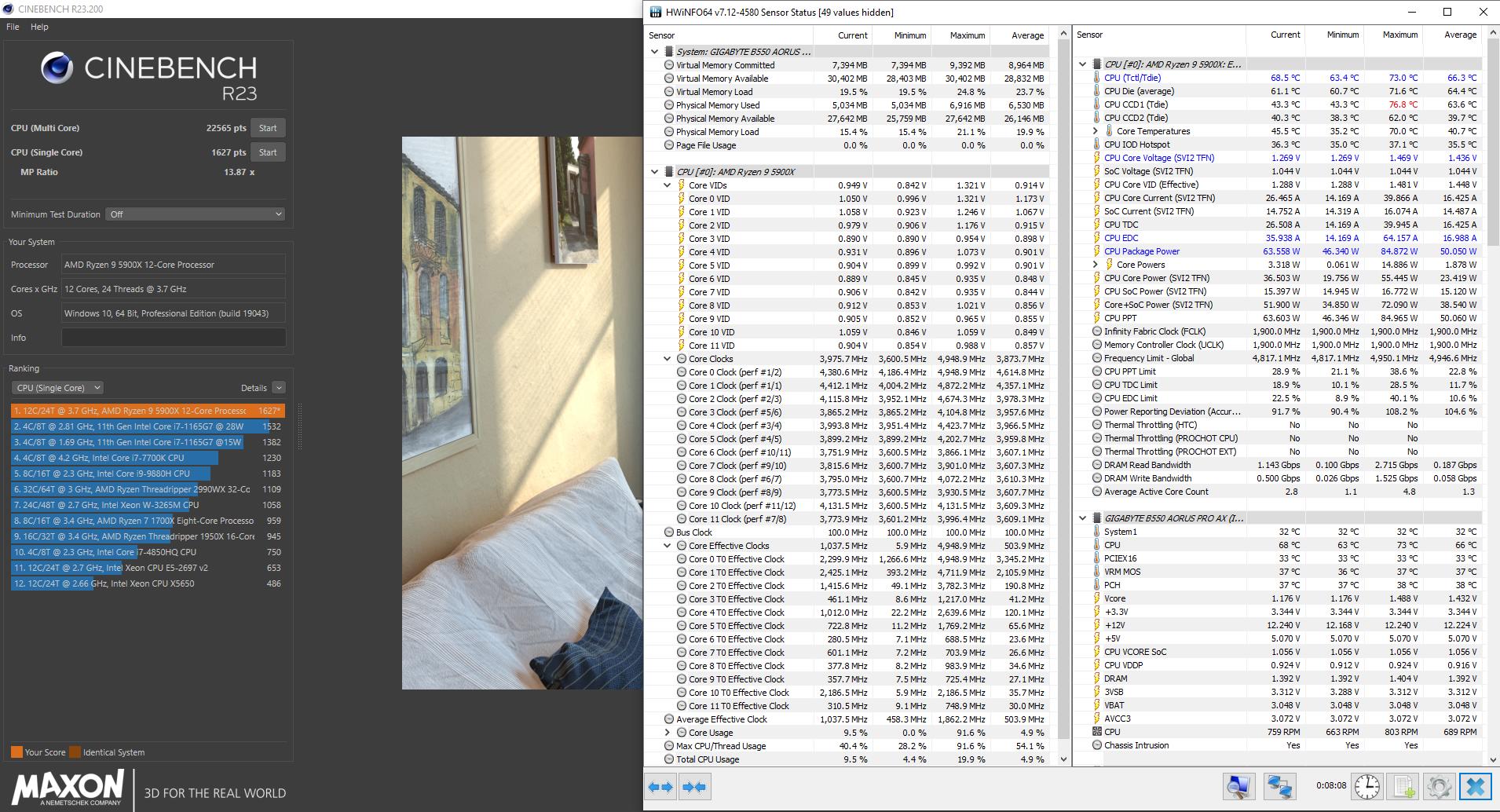Image resolution: width=1500 pixels, height=812 pixels.
Task: Select the Intel Core i7-7700K ranking entry
Action: [148, 458]
